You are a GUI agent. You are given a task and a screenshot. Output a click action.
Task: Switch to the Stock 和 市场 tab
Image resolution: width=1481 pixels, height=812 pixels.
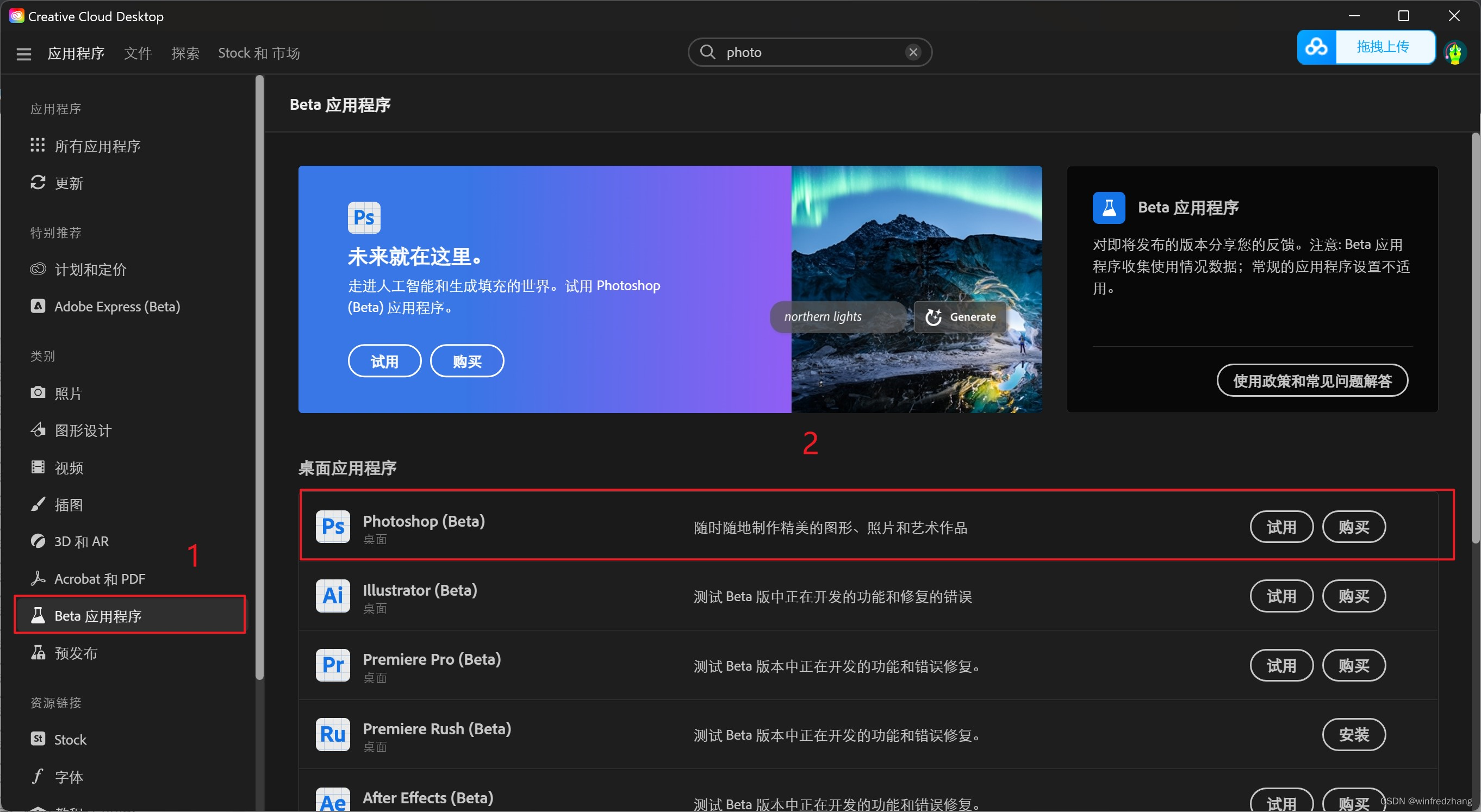click(x=259, y=53)
